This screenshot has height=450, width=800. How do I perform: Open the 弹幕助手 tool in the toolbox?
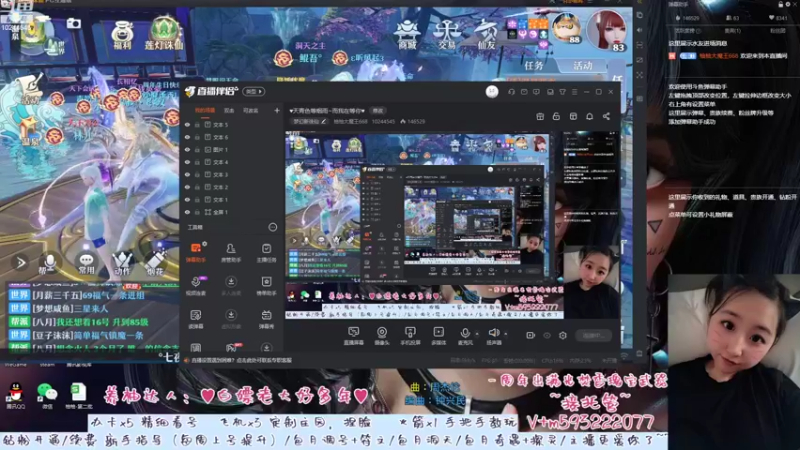tap(195, 252)
